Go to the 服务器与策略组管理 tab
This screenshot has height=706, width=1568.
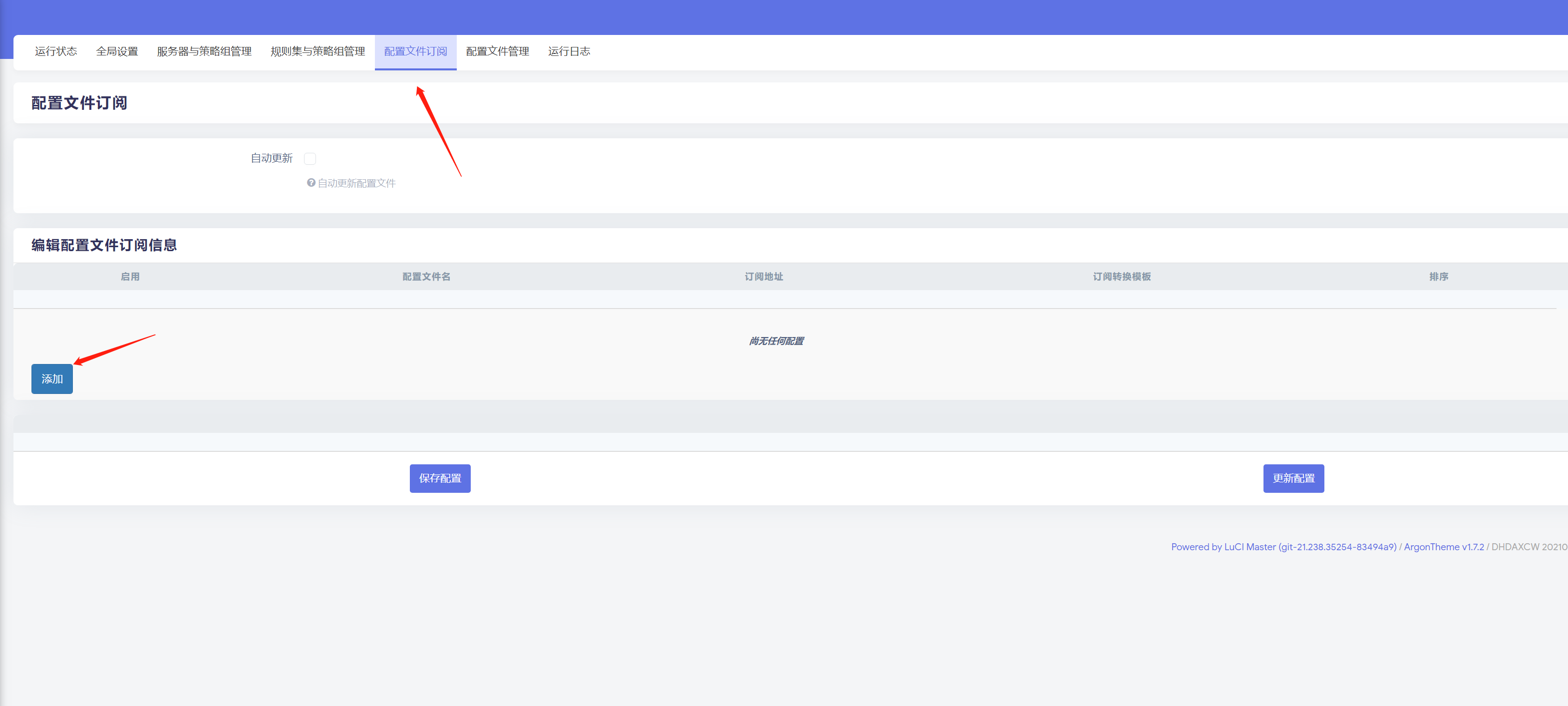(x=204, y=52)
